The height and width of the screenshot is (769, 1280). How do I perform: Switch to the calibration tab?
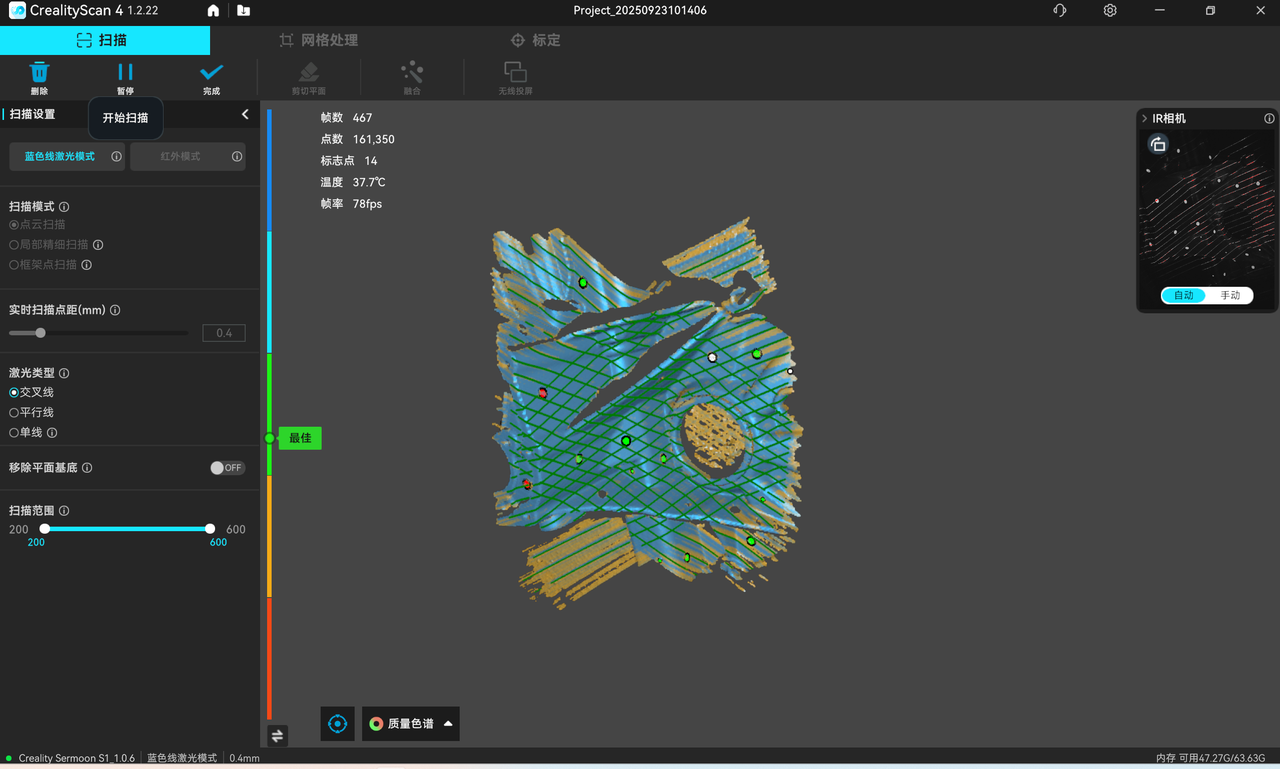point(535,41)
